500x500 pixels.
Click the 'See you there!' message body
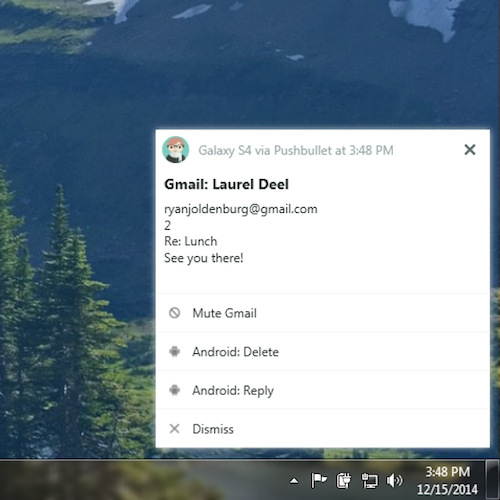pyautogui.click(x=204, y=258)
